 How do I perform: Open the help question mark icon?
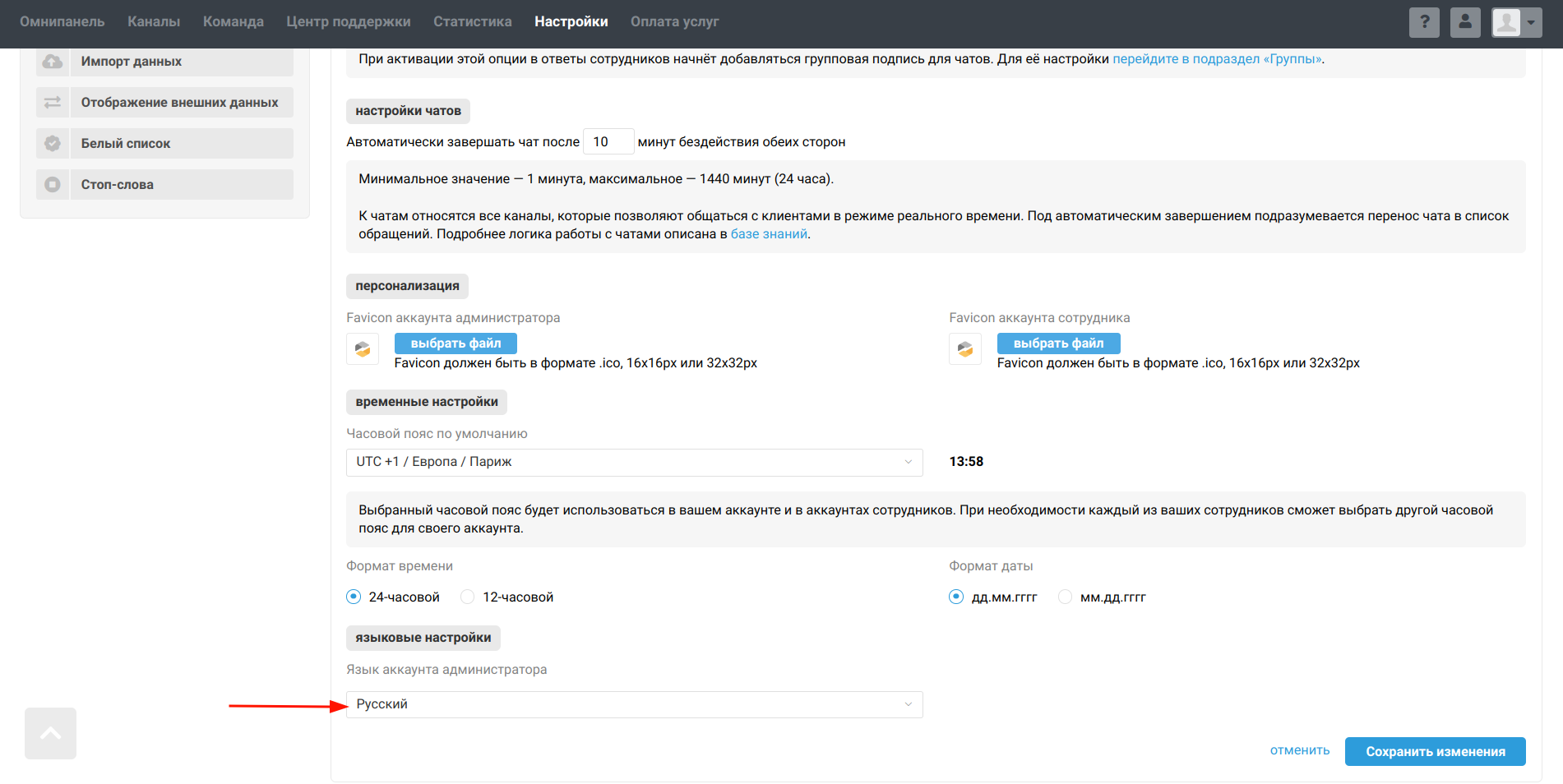tap(1424, 22)
